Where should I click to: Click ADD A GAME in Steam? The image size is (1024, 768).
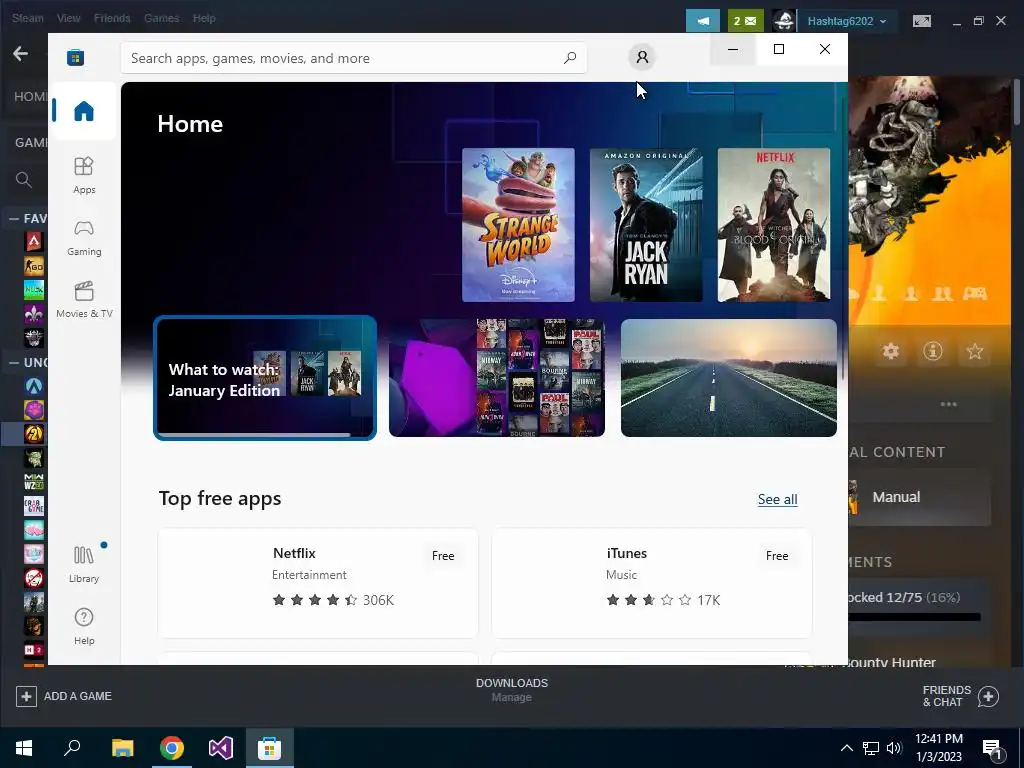64,696
